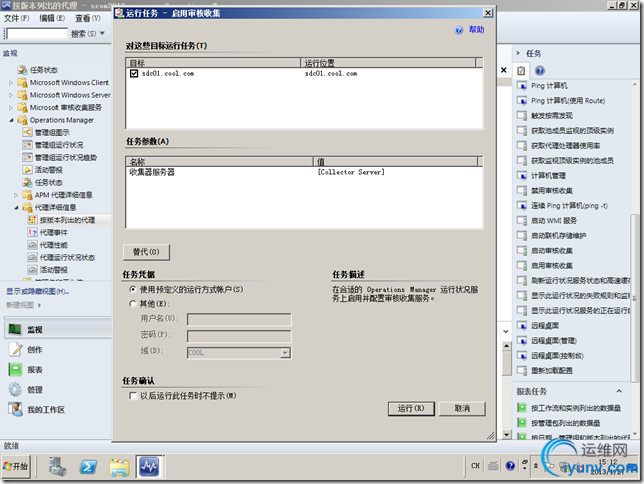Open the 管理 administration gear icon
The image size is (644, 484).
(16, 389)
